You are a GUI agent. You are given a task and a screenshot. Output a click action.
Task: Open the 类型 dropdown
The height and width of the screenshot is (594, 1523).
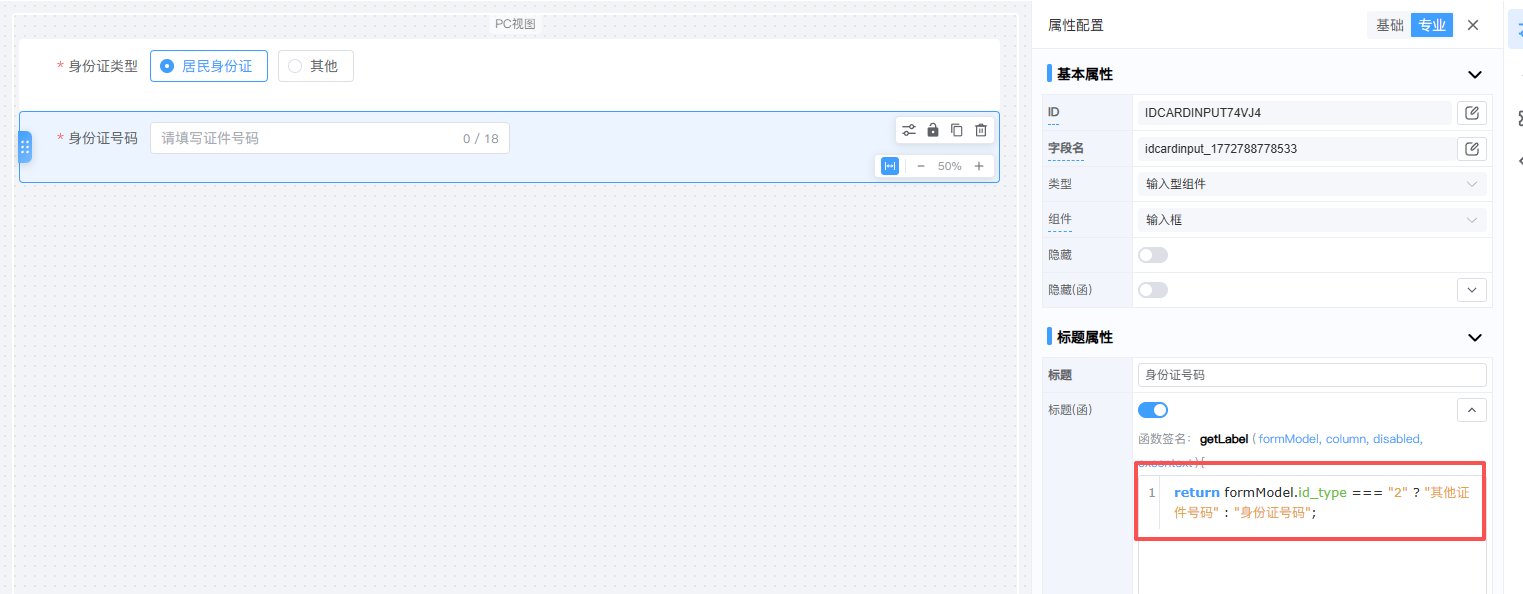[x=1311, y=184]
